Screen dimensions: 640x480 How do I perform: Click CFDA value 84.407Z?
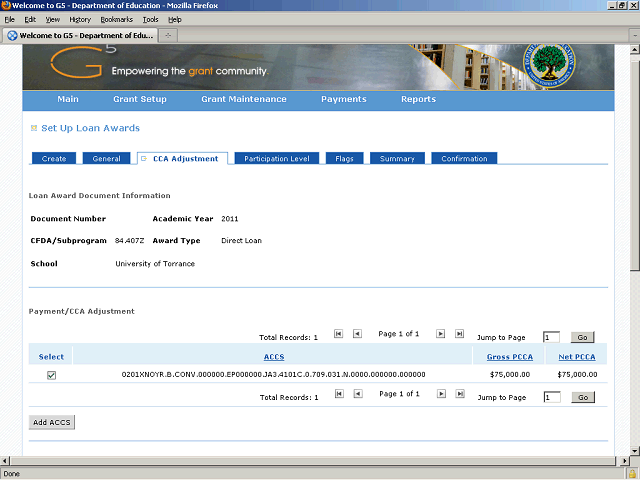click(x=129, y=241)
